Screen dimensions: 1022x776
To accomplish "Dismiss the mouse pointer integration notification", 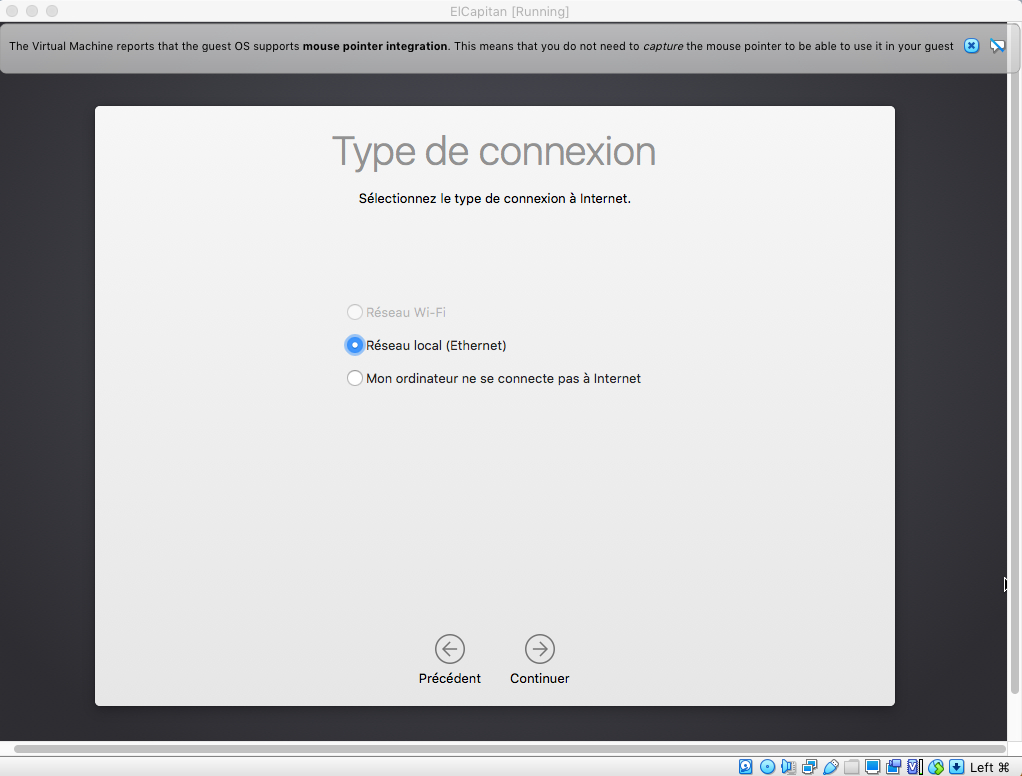I will 971,46.
